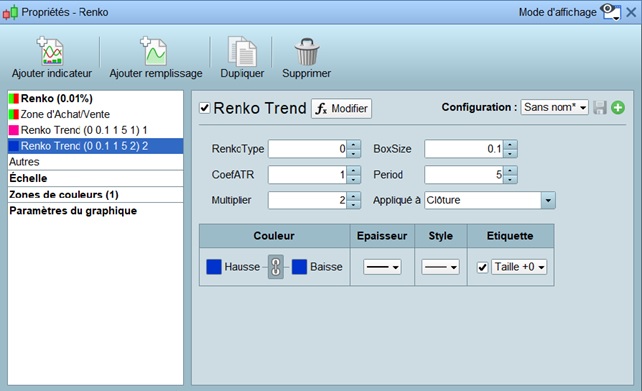Toggle the Etiquette checkbox
Image resolution: width=642 pixels, height=391 pixels.
[x=482, y=267]
